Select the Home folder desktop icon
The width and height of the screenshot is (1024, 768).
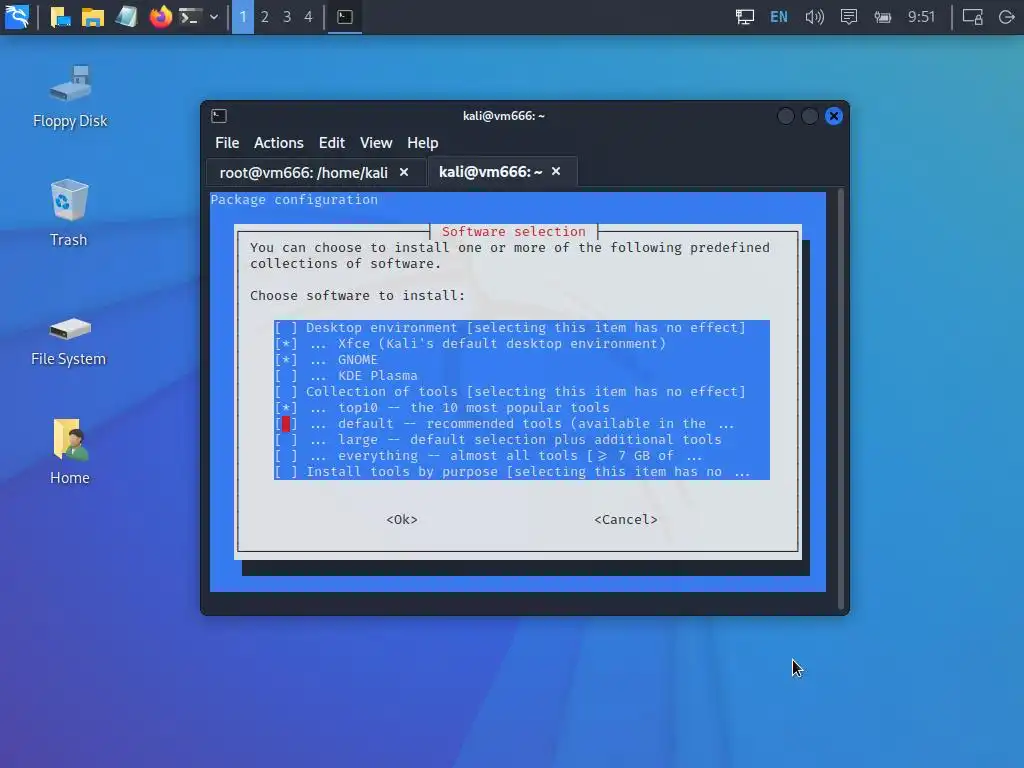[69, 452]
